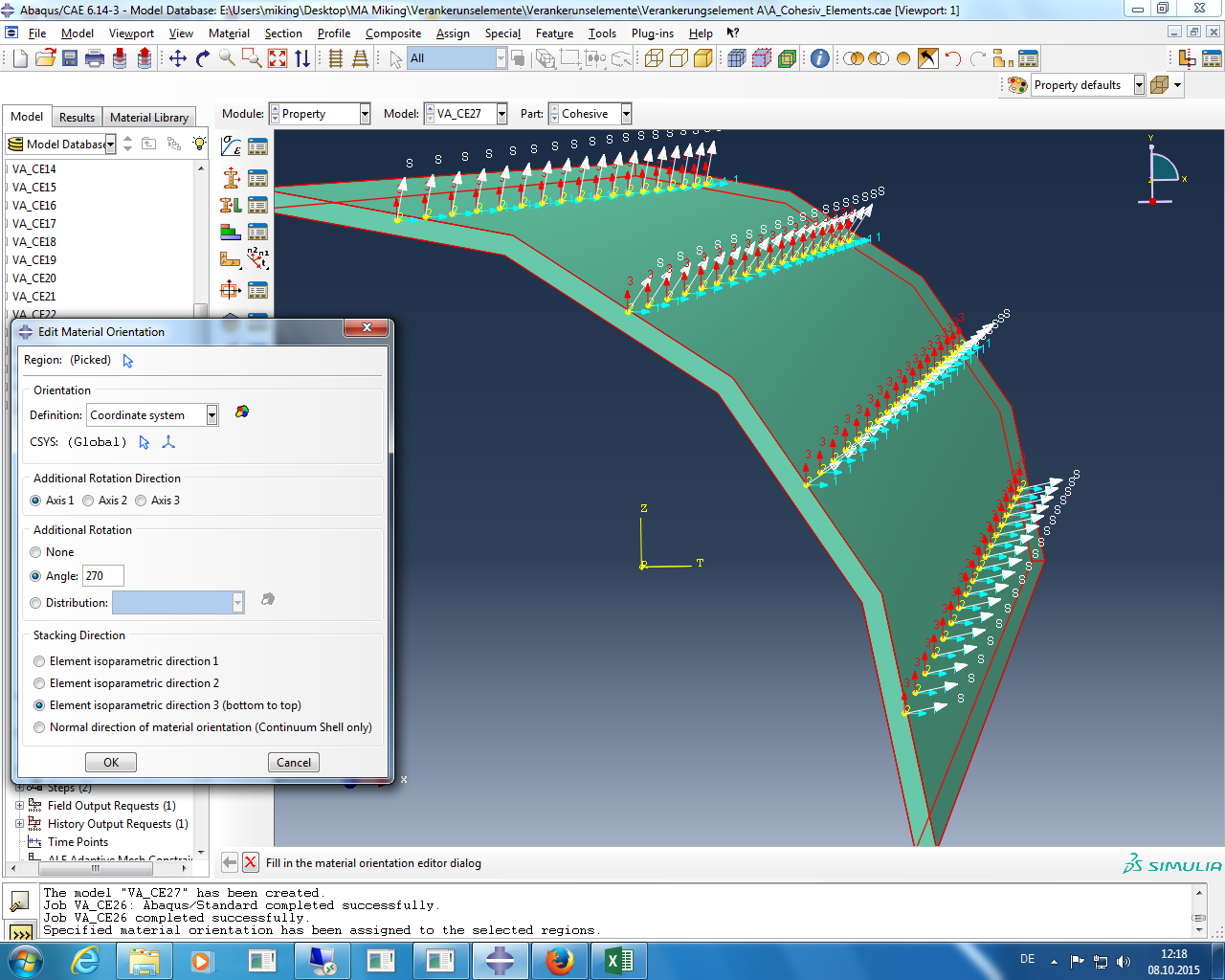Select VA_CE17 in the model tree
The width and height of the screenshot is (1225, 980).
(34, 224)
